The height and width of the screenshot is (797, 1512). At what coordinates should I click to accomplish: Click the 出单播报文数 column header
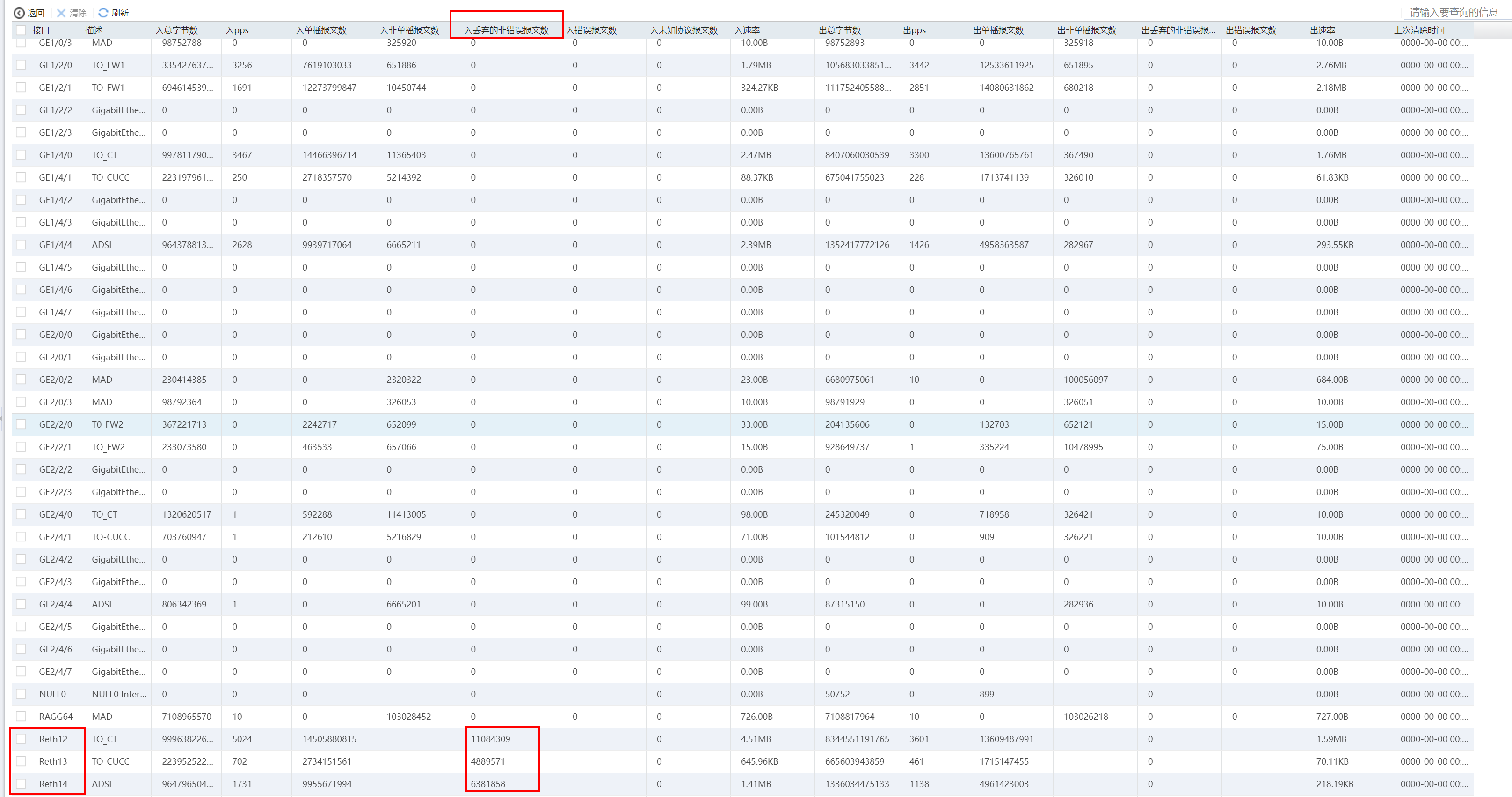[x=998, y=30]
